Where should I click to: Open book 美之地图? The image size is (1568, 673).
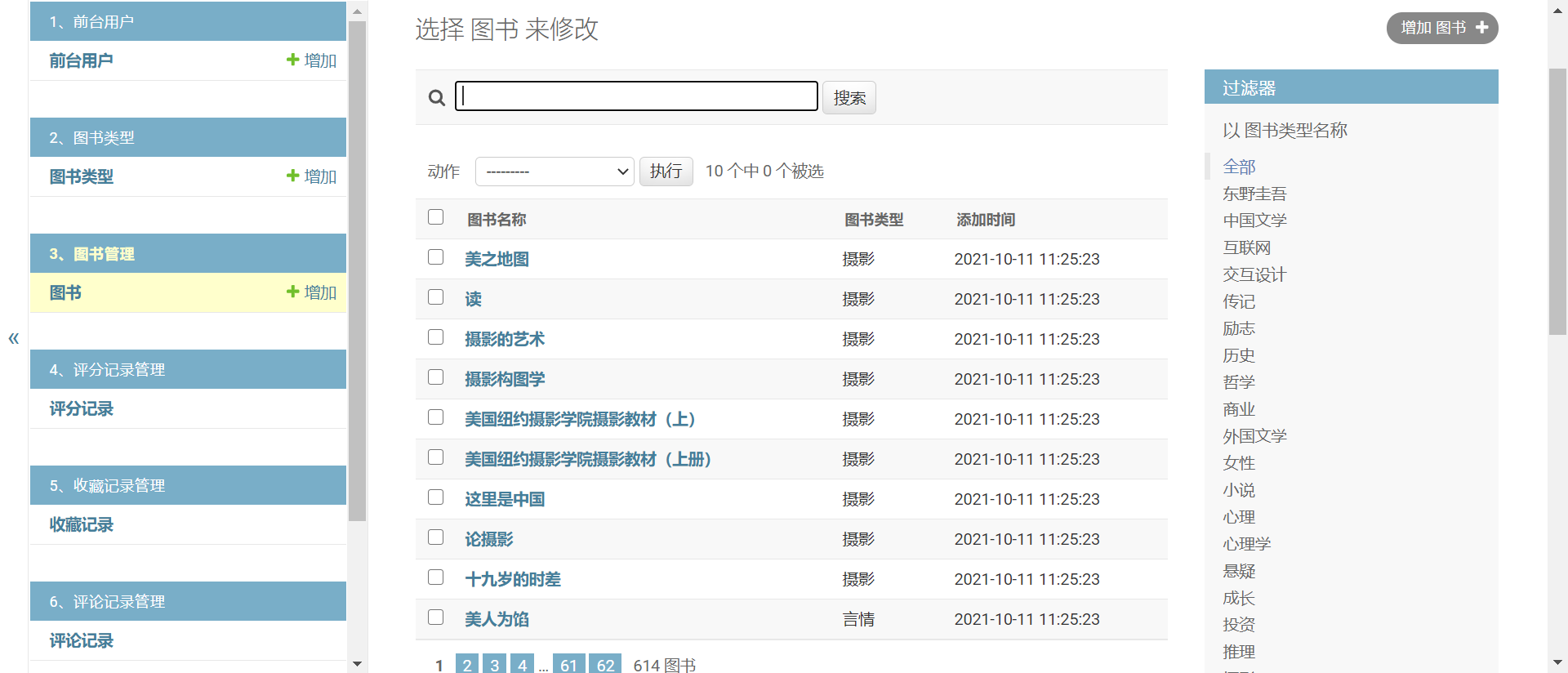coord(497,259)
